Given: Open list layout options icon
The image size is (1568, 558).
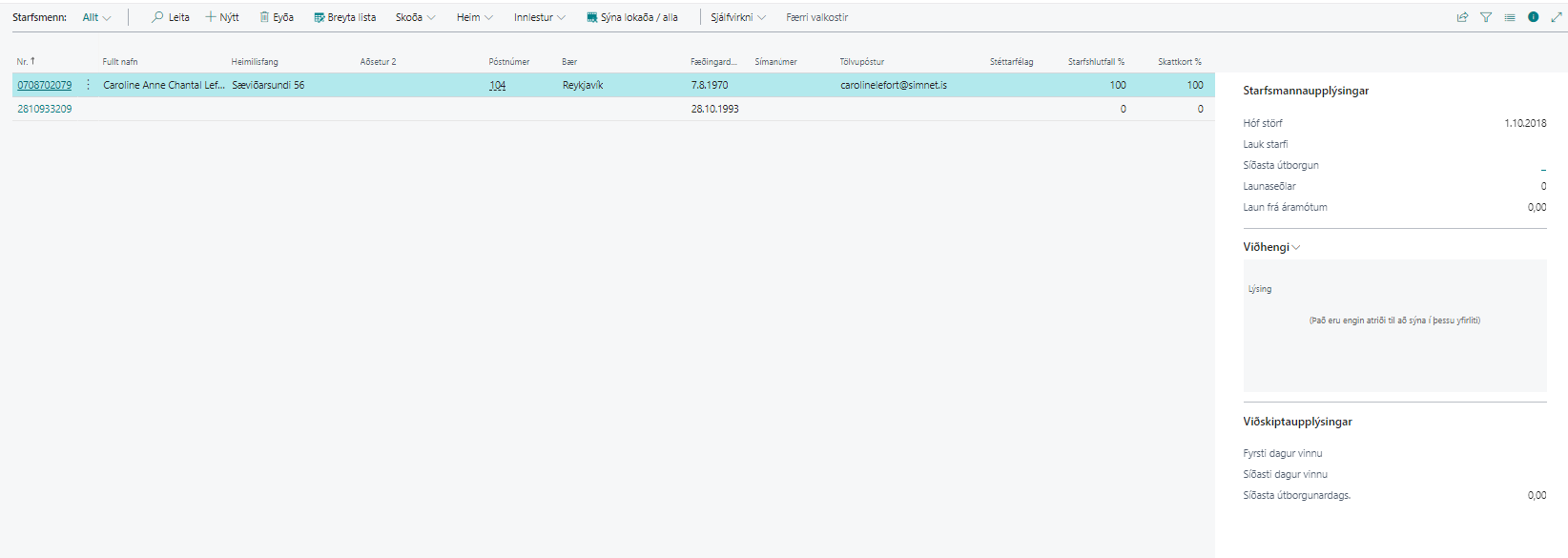Looking at the screenshot, I should 1510,17.
